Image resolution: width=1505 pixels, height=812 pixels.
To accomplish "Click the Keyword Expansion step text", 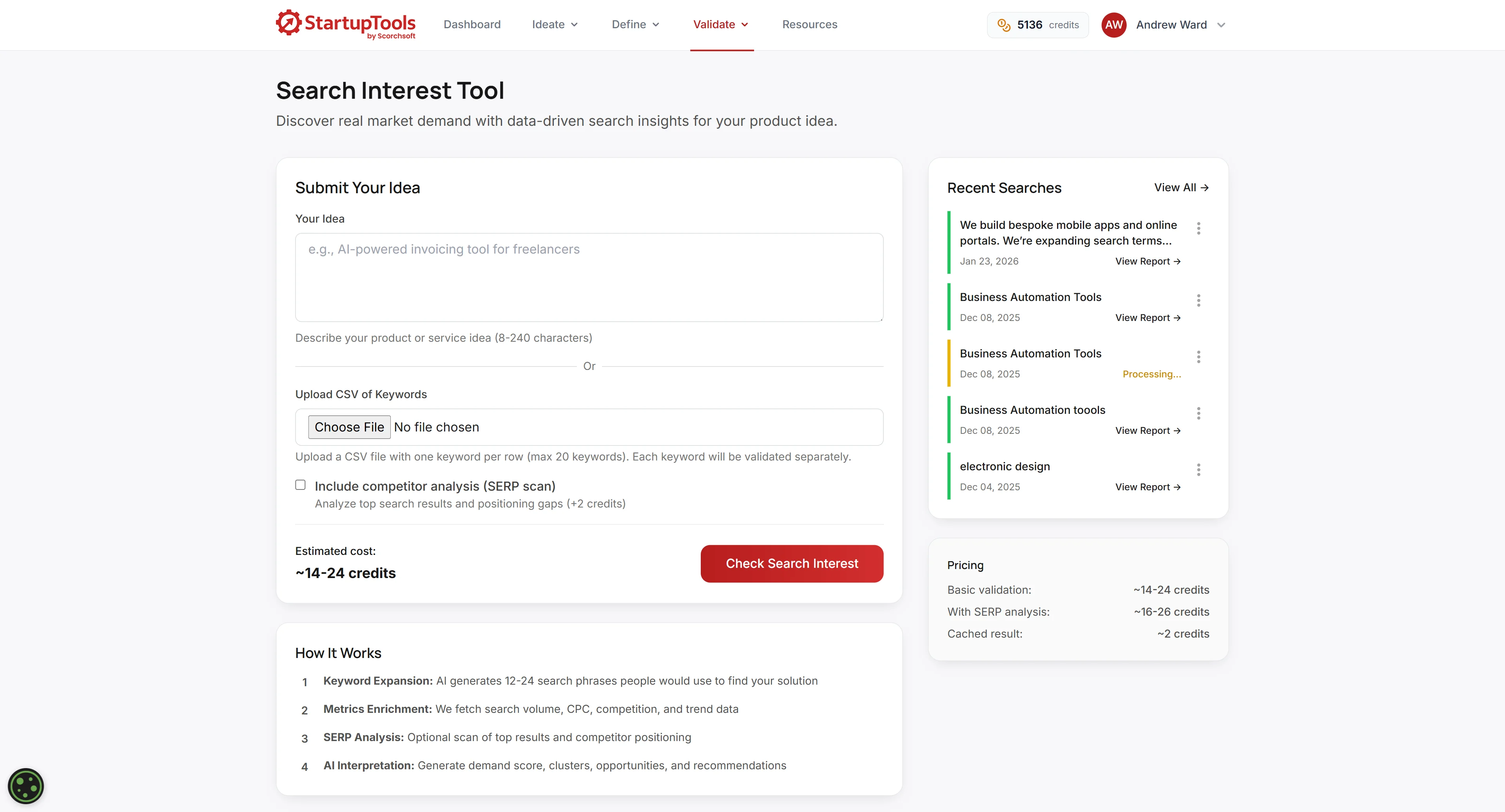I will [570, 681].
